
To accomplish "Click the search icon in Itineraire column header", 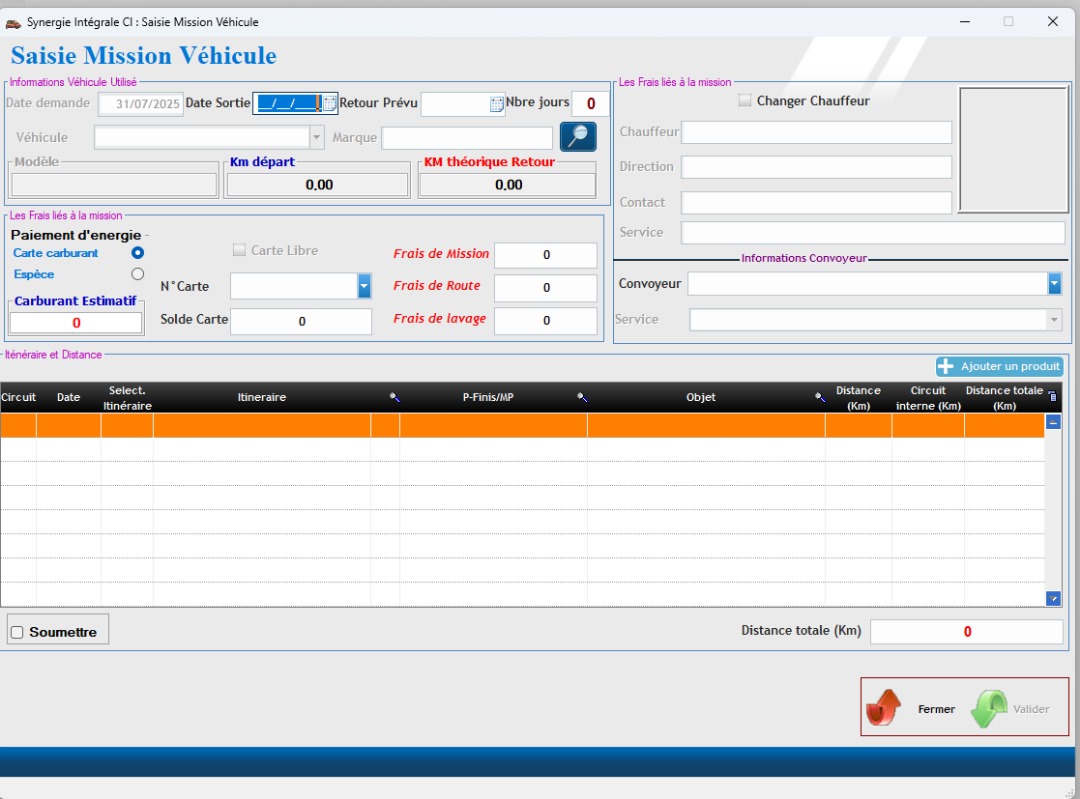I will (394, 398).
